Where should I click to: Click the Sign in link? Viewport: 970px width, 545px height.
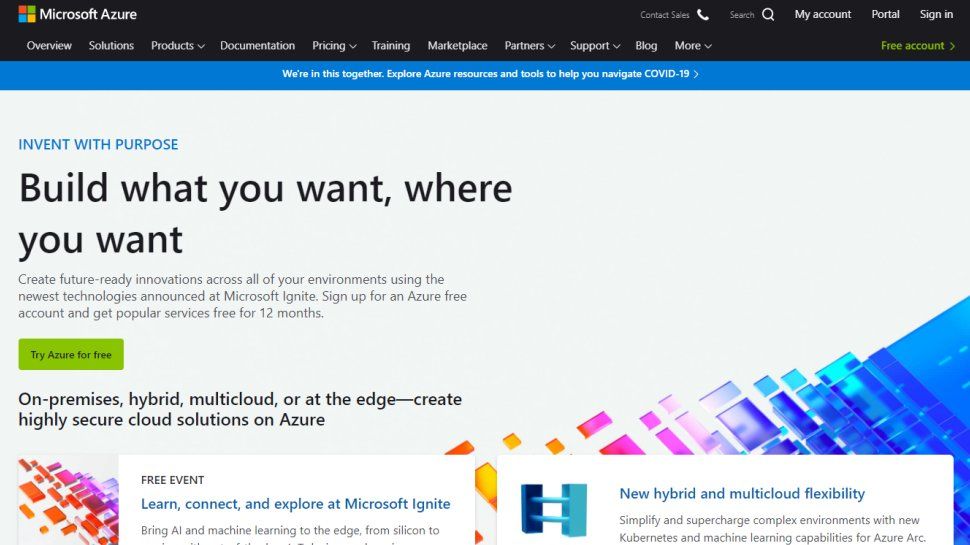936,14
